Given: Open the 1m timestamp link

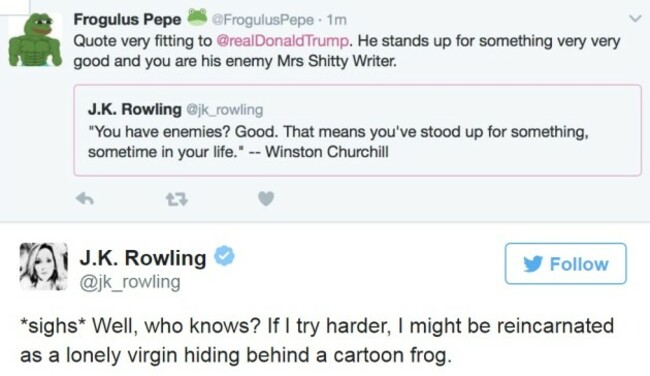Looking at the screenshot, I should click(x=336, y=19).
